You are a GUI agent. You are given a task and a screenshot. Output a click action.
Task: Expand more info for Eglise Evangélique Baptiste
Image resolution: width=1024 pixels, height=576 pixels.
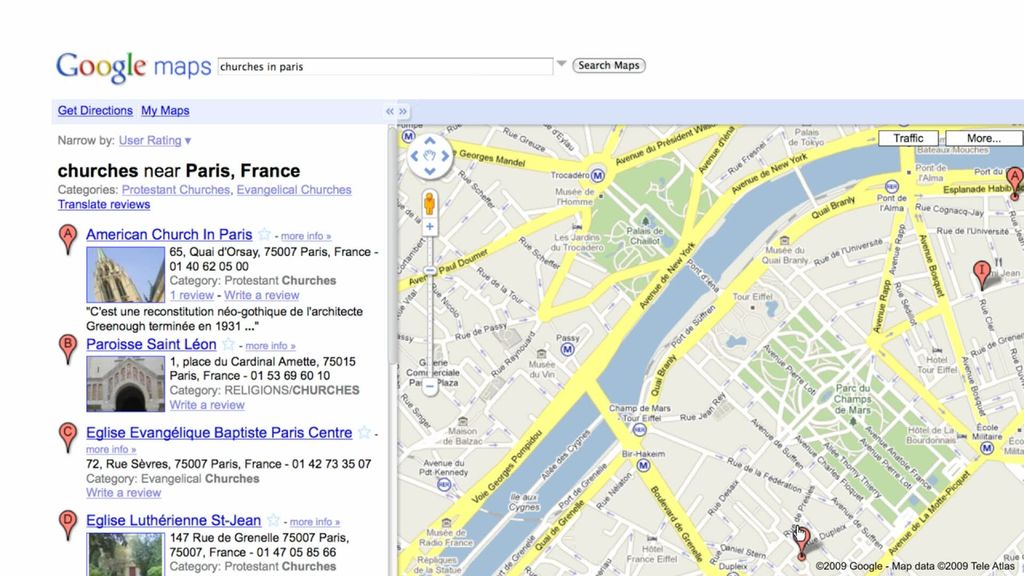point(111,449)
